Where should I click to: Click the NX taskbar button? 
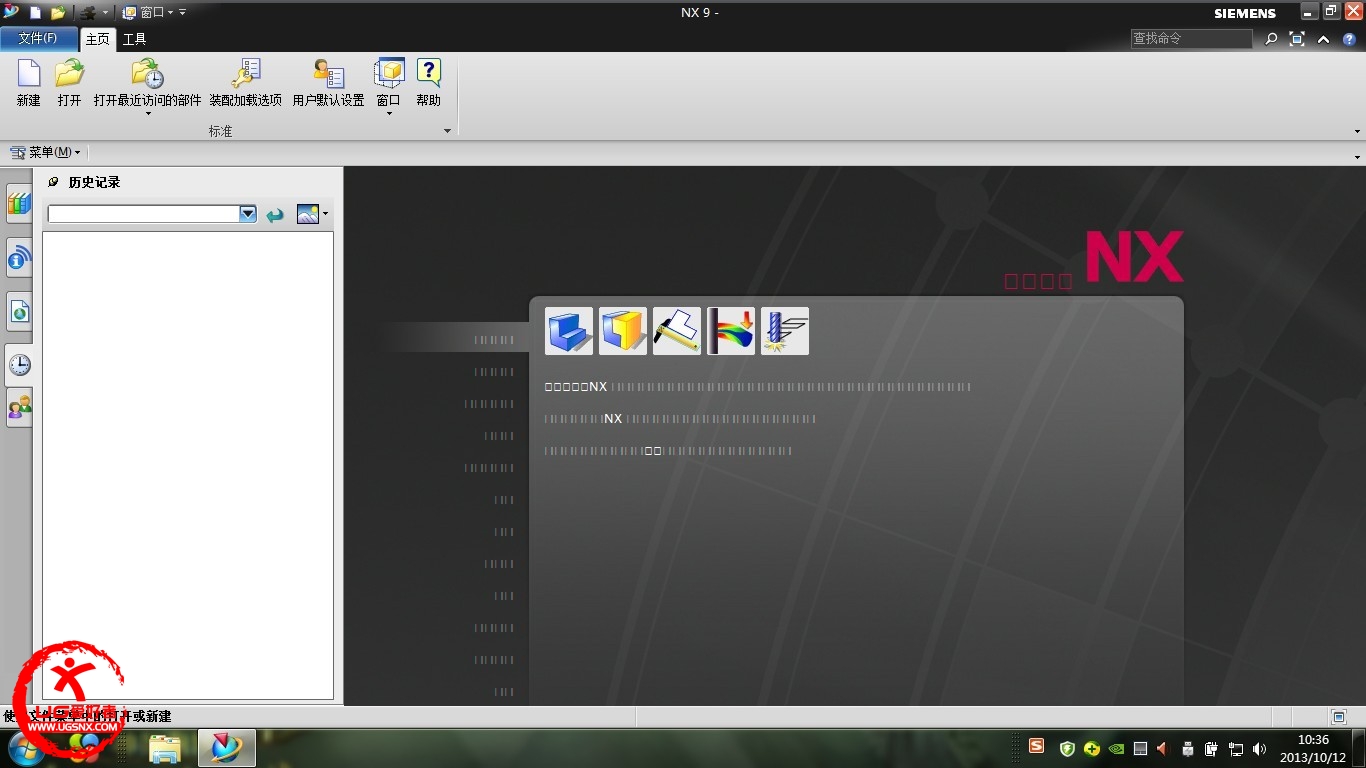227,748
